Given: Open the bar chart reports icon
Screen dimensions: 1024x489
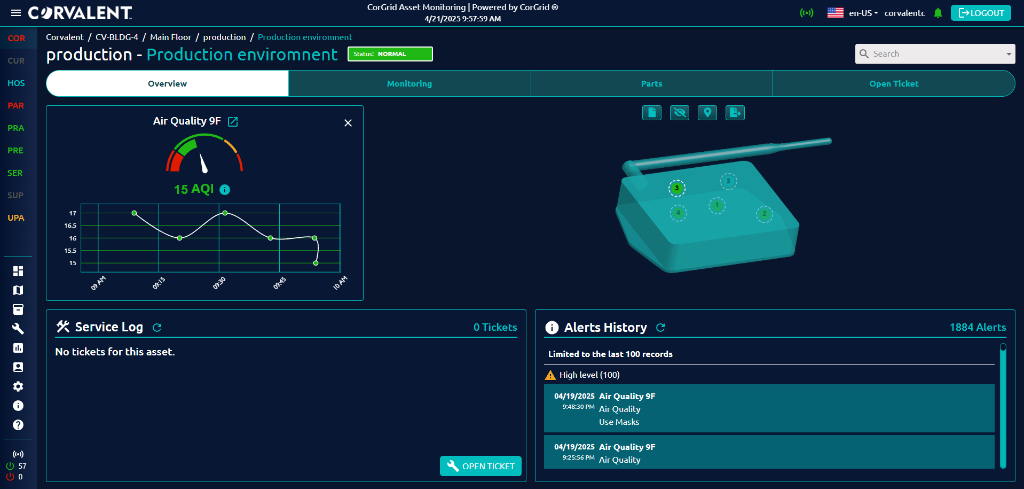Looking at the screenshot, I should (17, 348).
